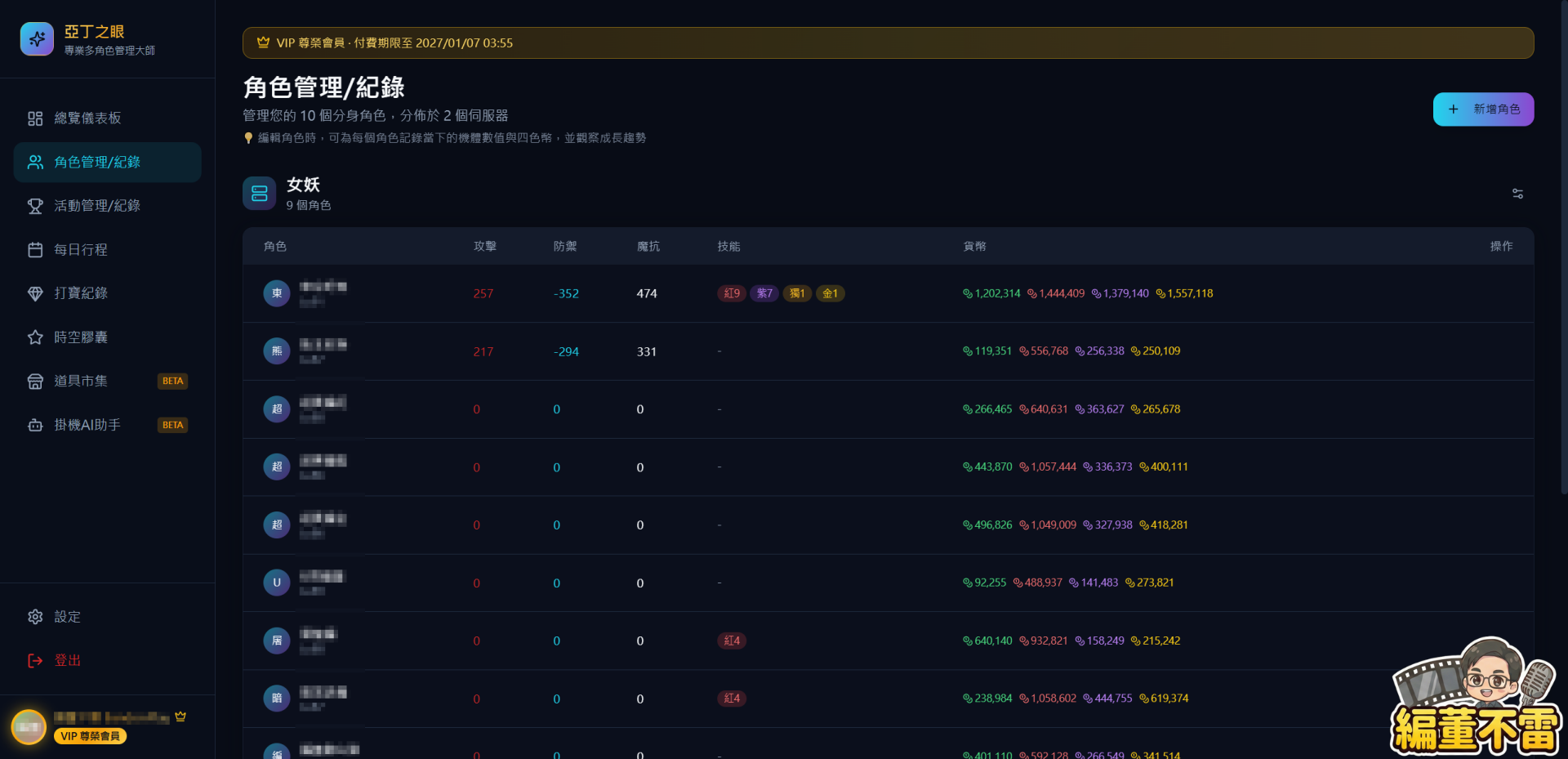Click the star icon beside 時空膠囊
Screen dimensions: 1568x759
coord(35,337)
